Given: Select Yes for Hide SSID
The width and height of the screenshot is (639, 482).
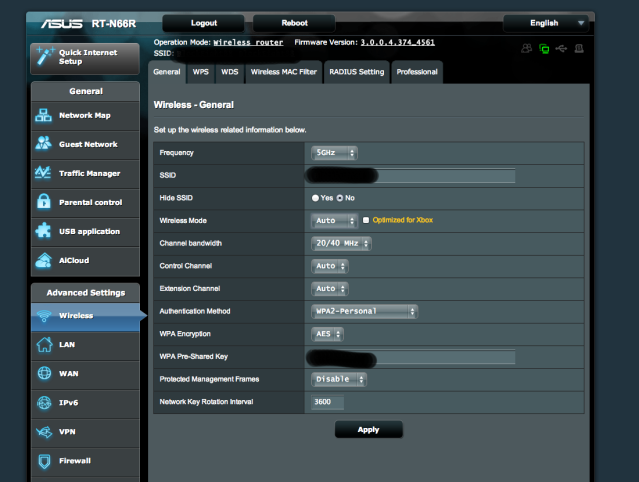Looking at the screenshot, I should click(315, 198).
